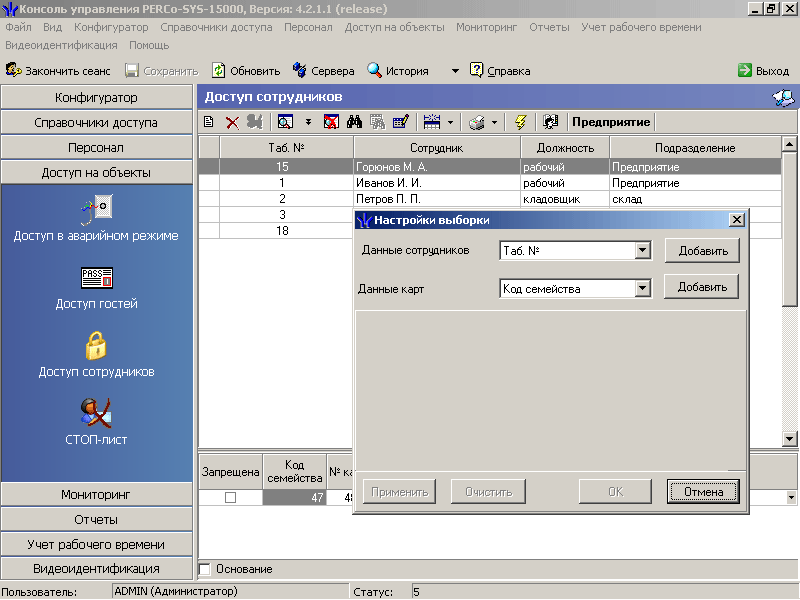Click the greyed-out Сохранить toolbar button

click(x=161, y=70)
